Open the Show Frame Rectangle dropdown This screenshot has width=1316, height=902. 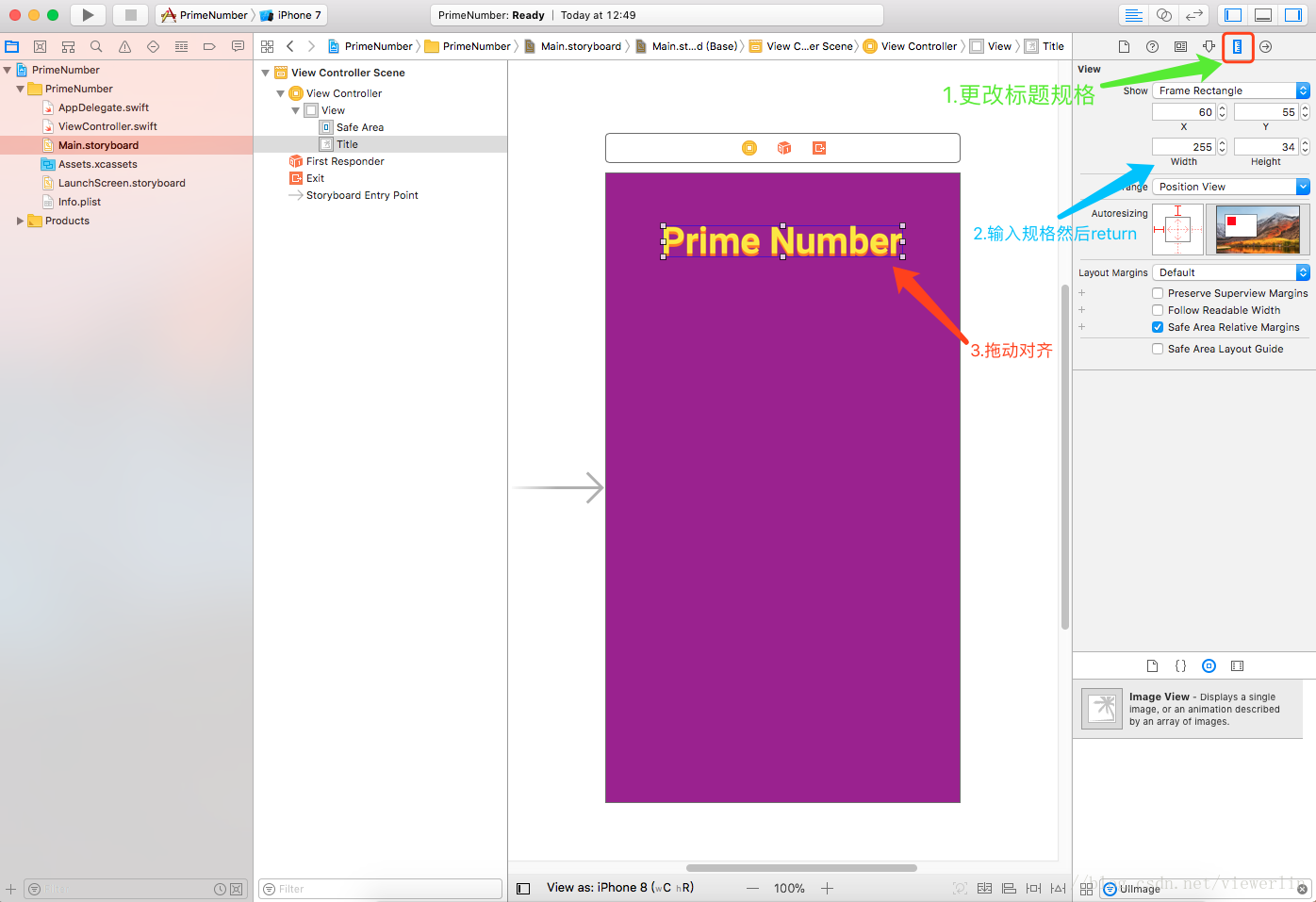[x=1231, y=90]
